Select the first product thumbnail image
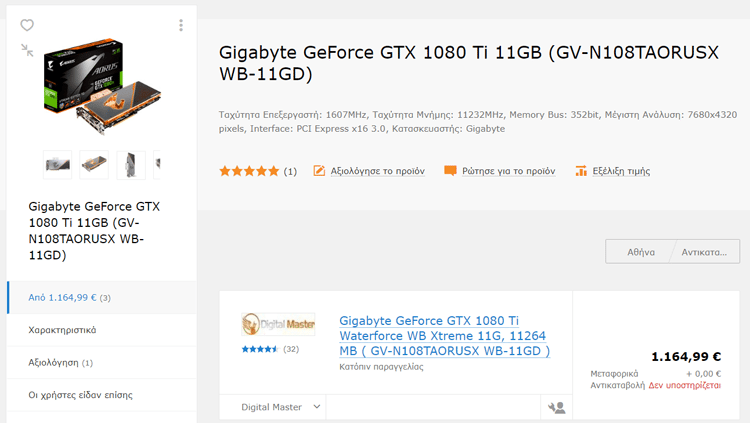 58,165
